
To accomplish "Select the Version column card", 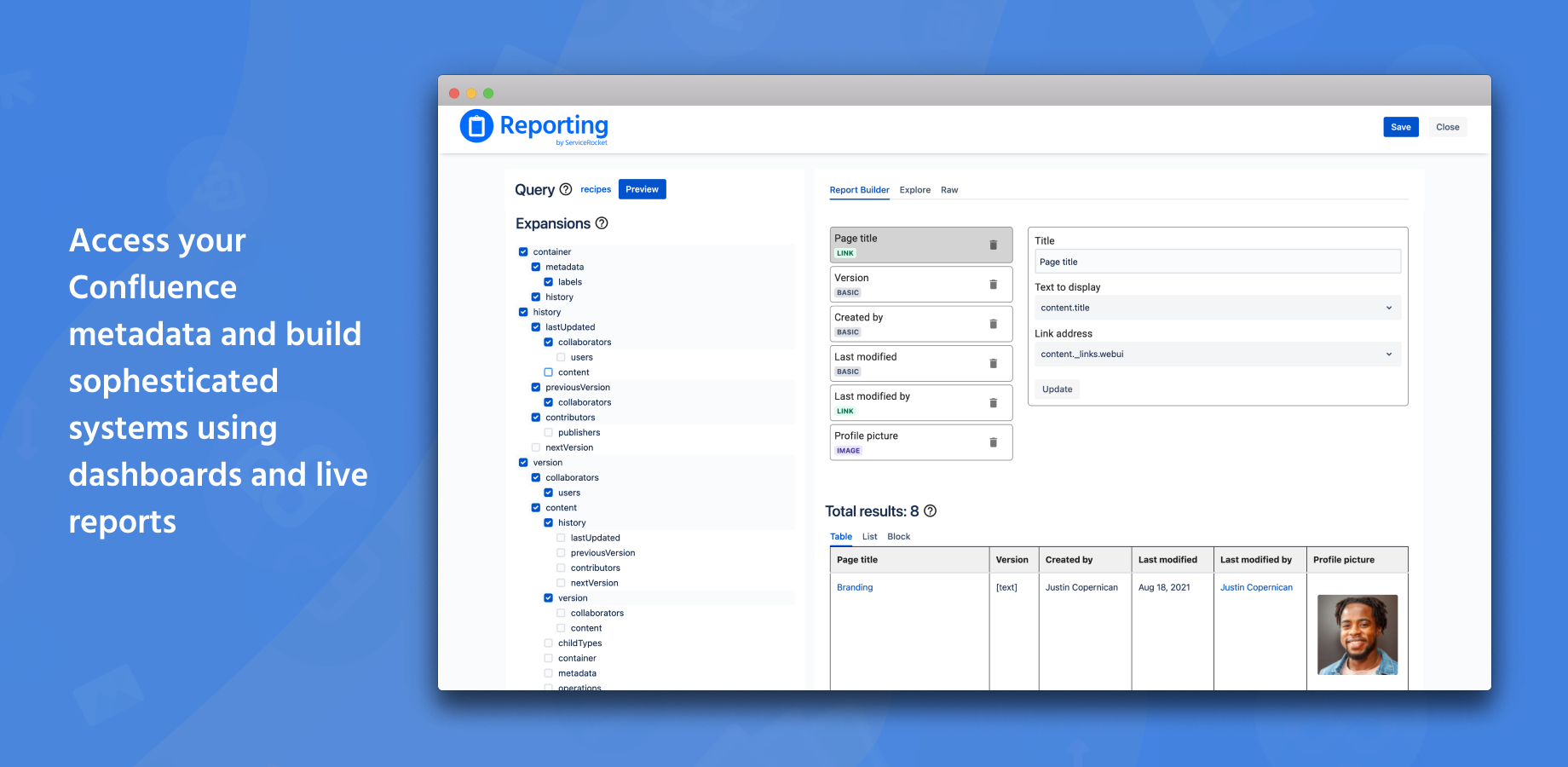I will point(921,285).
